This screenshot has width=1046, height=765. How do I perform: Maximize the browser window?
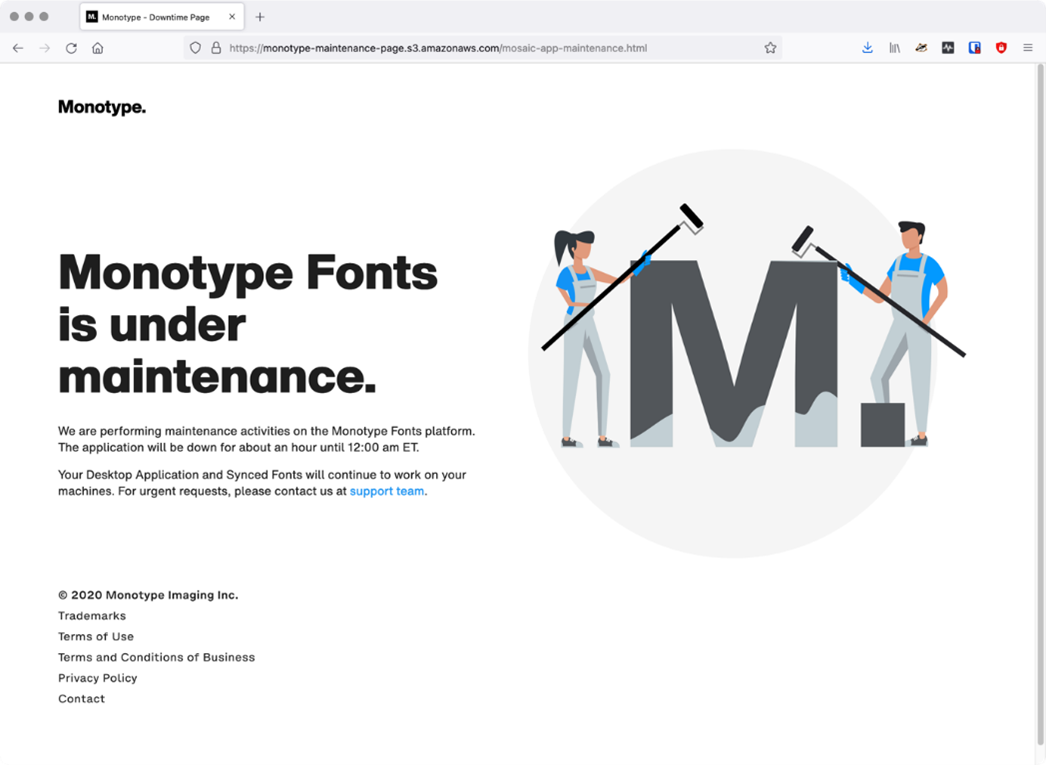(x=44, y=17)
